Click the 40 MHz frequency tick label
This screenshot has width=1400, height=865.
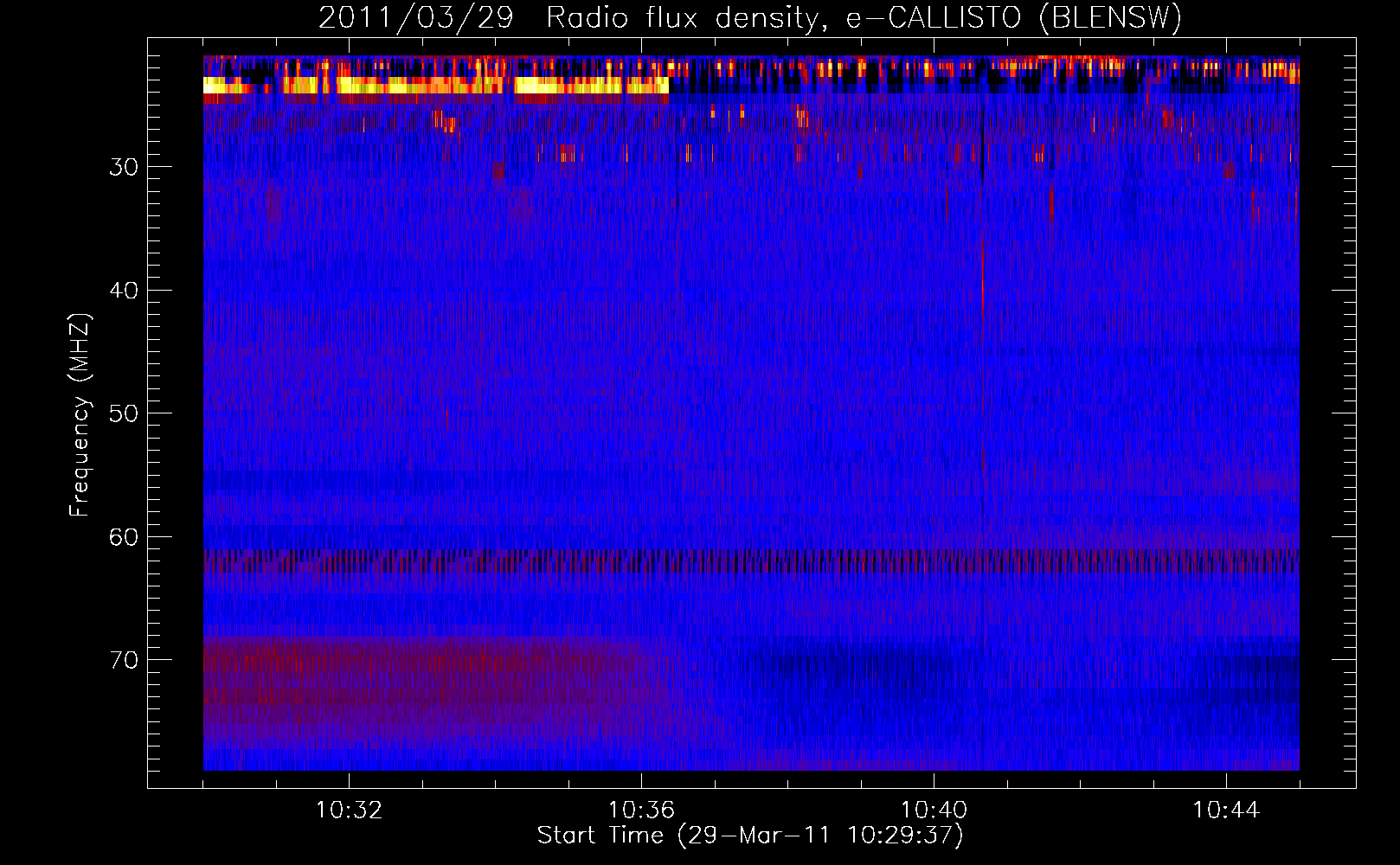(124, 291)
